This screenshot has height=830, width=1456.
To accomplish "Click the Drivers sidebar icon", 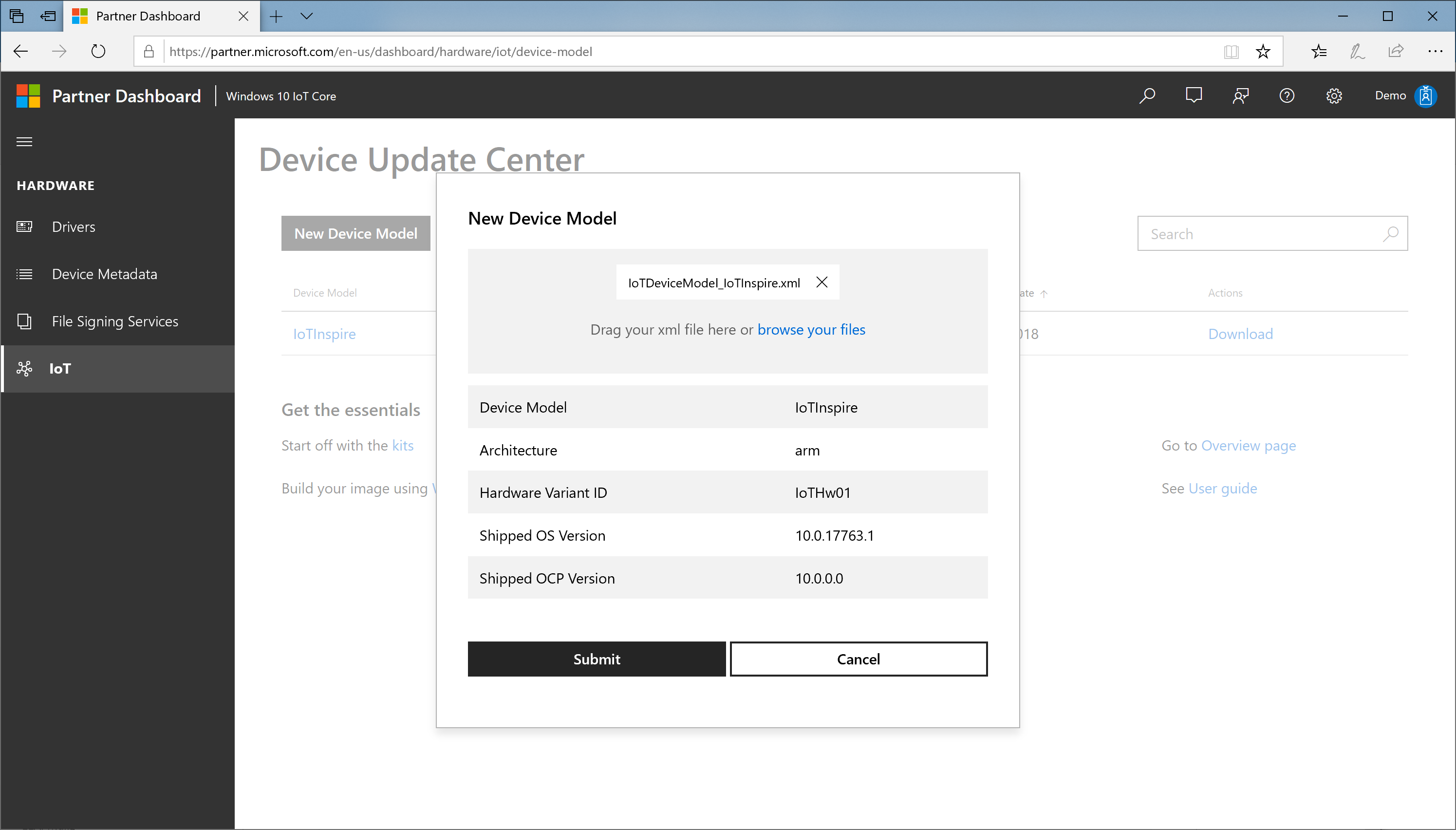I will [x=27, y=226].
